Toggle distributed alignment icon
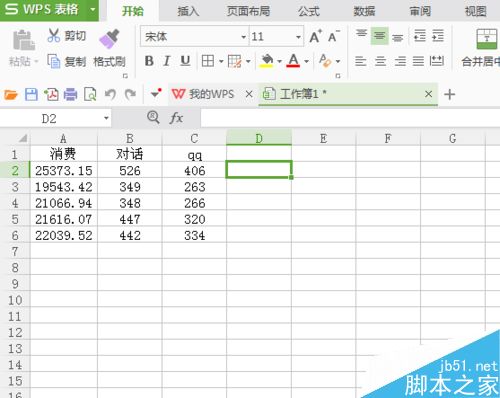Screen dimensions: 500x398 coord(437,61)
